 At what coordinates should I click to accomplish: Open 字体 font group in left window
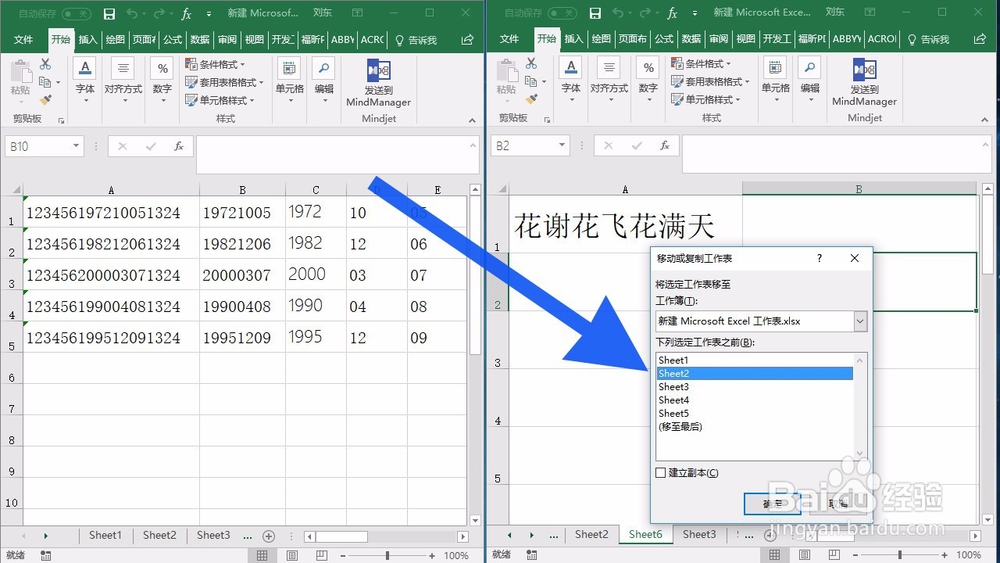(85, 80)
